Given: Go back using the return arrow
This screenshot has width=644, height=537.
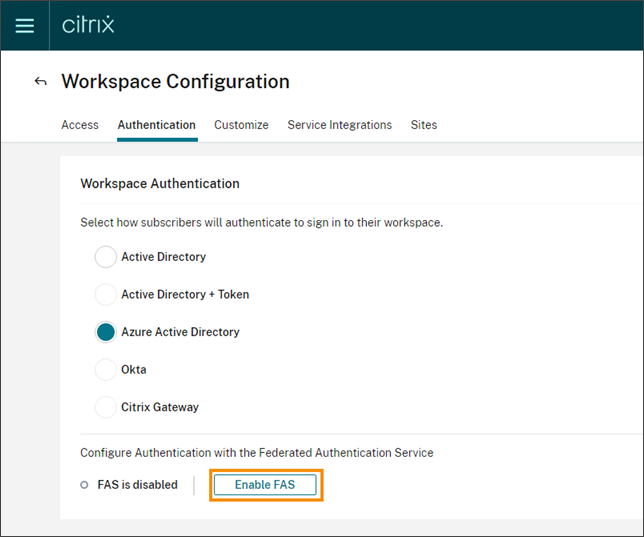Looking at the screenshot, I should coord(40,81).
